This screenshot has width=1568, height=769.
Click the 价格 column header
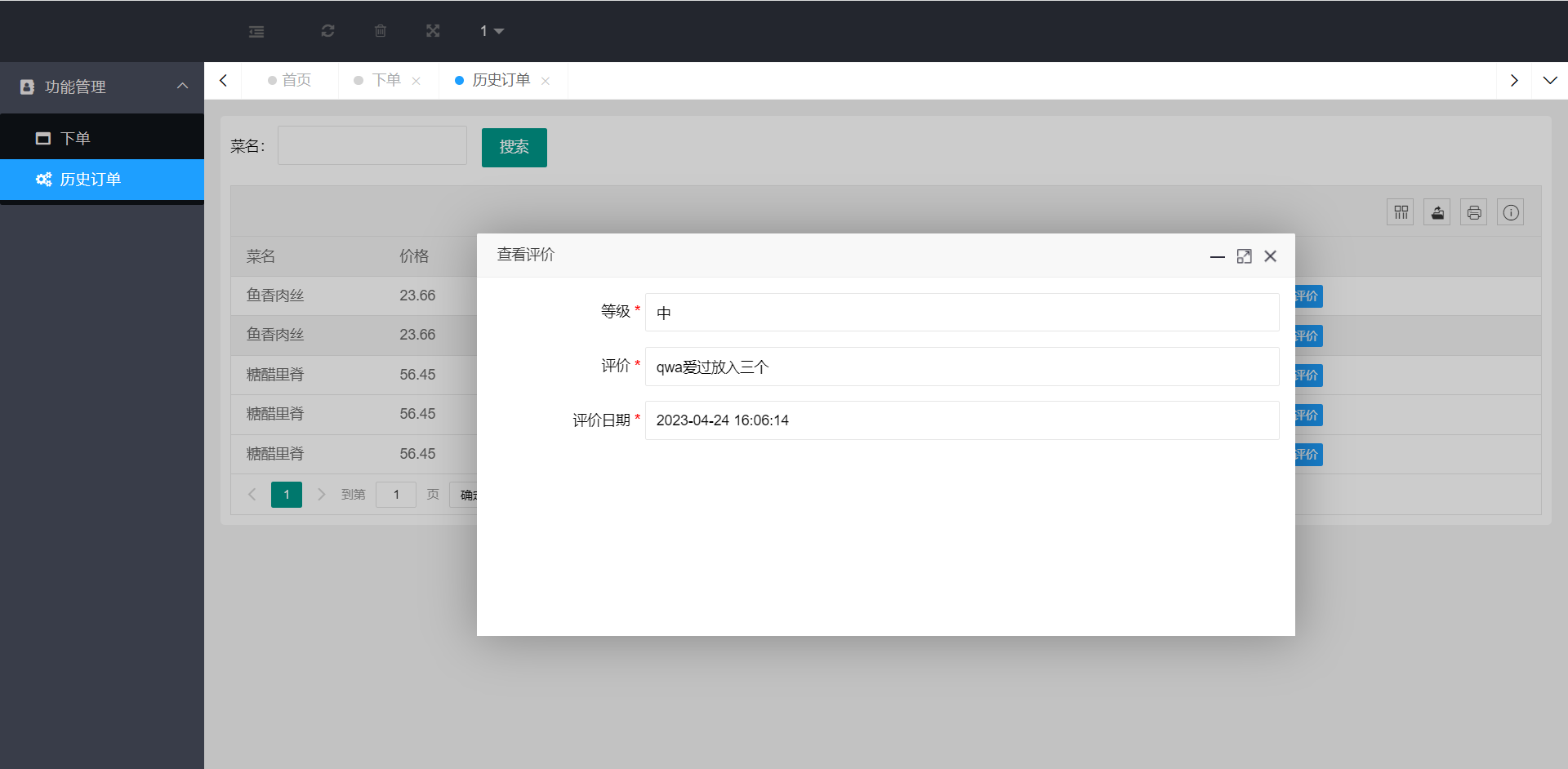[414, 256]
